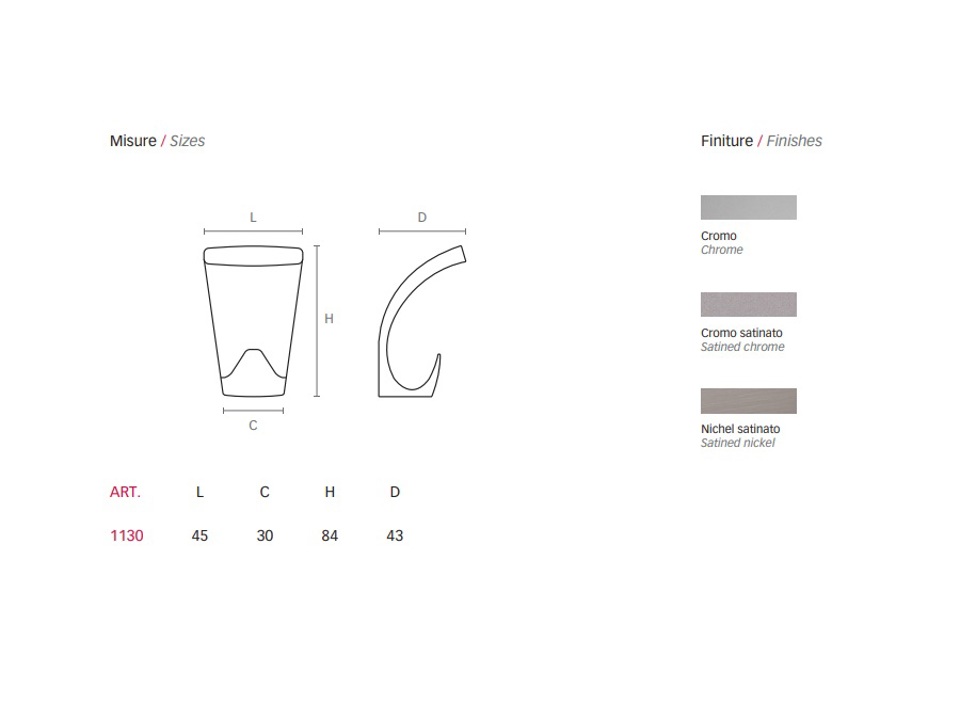The height and width of the screenshot is (720, 960).
Task: Click the ART. table header
Action: coord(125,492)
